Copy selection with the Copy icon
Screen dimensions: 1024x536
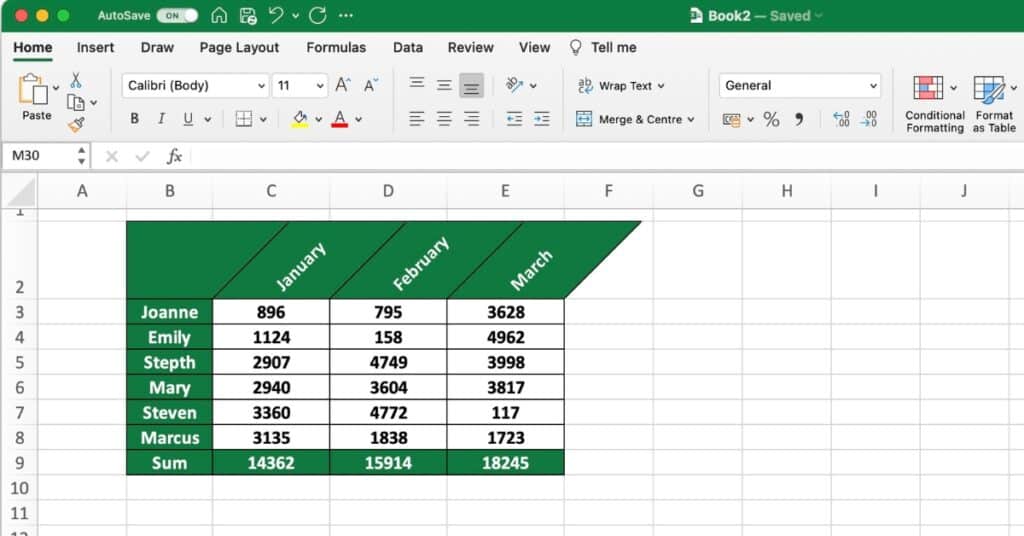pos(76,102)
